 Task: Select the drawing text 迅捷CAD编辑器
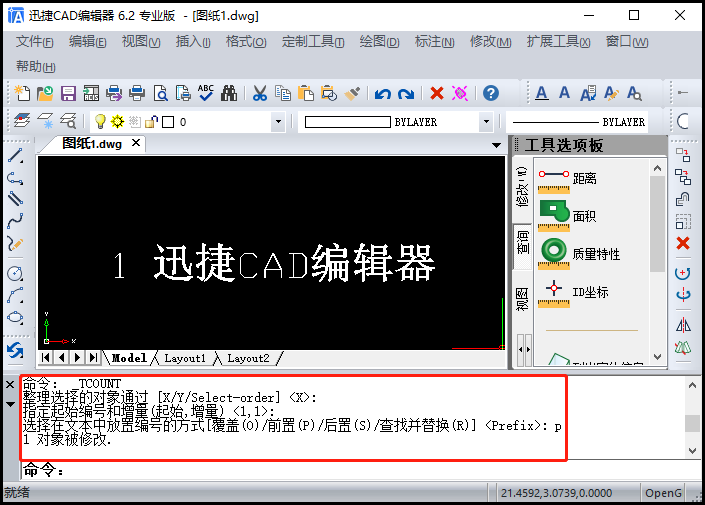(294, 264)
